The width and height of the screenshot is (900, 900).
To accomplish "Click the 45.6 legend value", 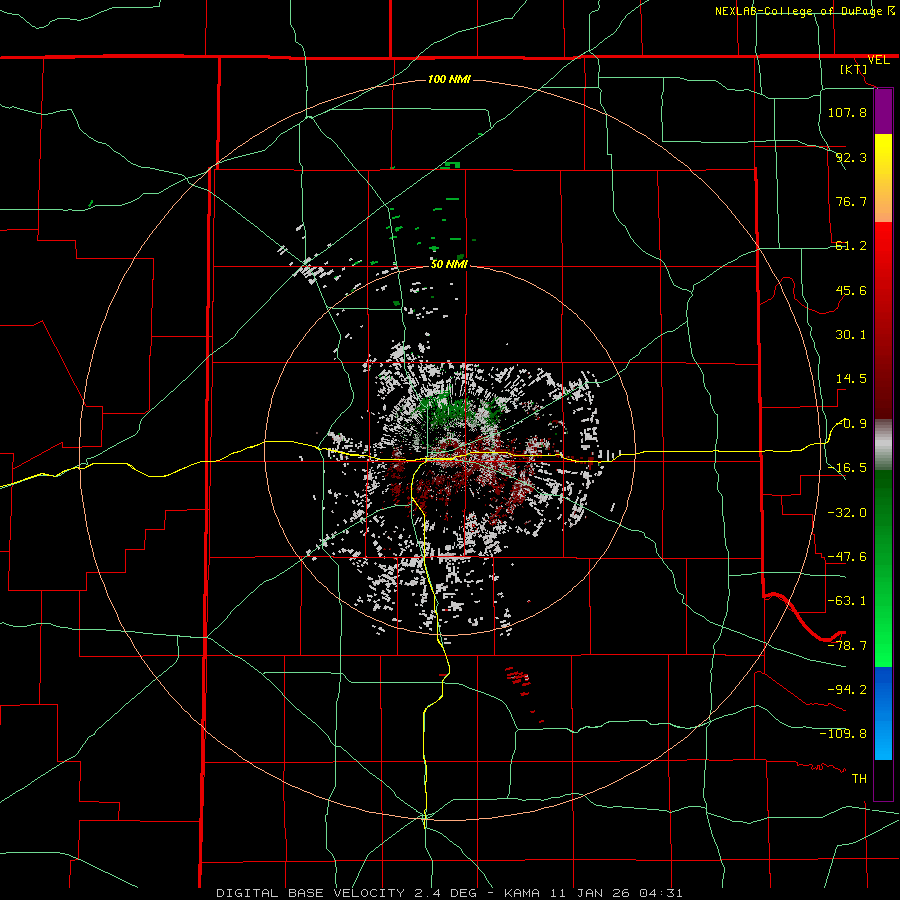I will click(851, 290).
